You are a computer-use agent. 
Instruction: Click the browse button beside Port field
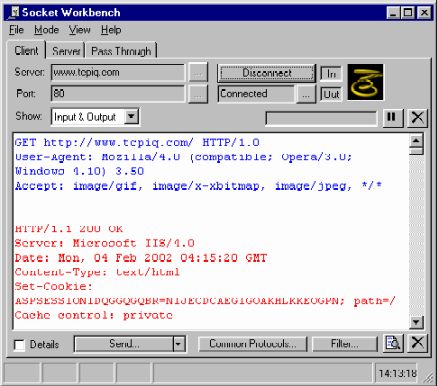pos(198,94)
